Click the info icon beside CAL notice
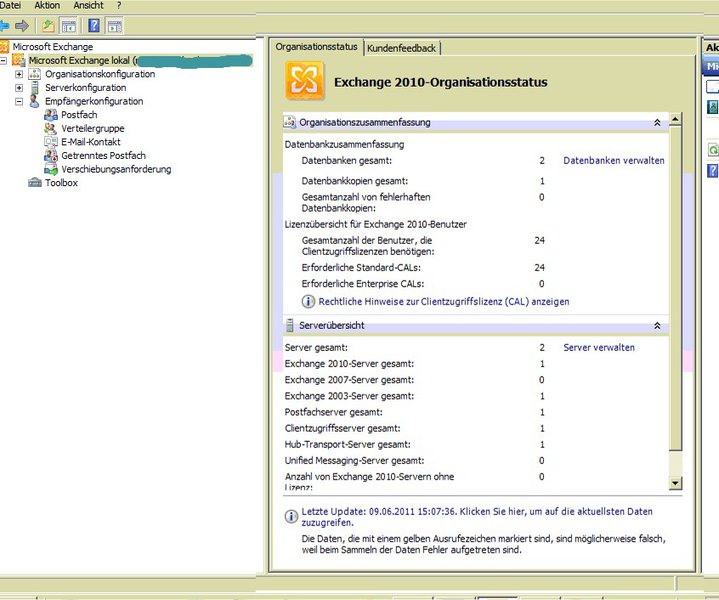Viewport: 719px width, 600px height. (x=308, y=301)
